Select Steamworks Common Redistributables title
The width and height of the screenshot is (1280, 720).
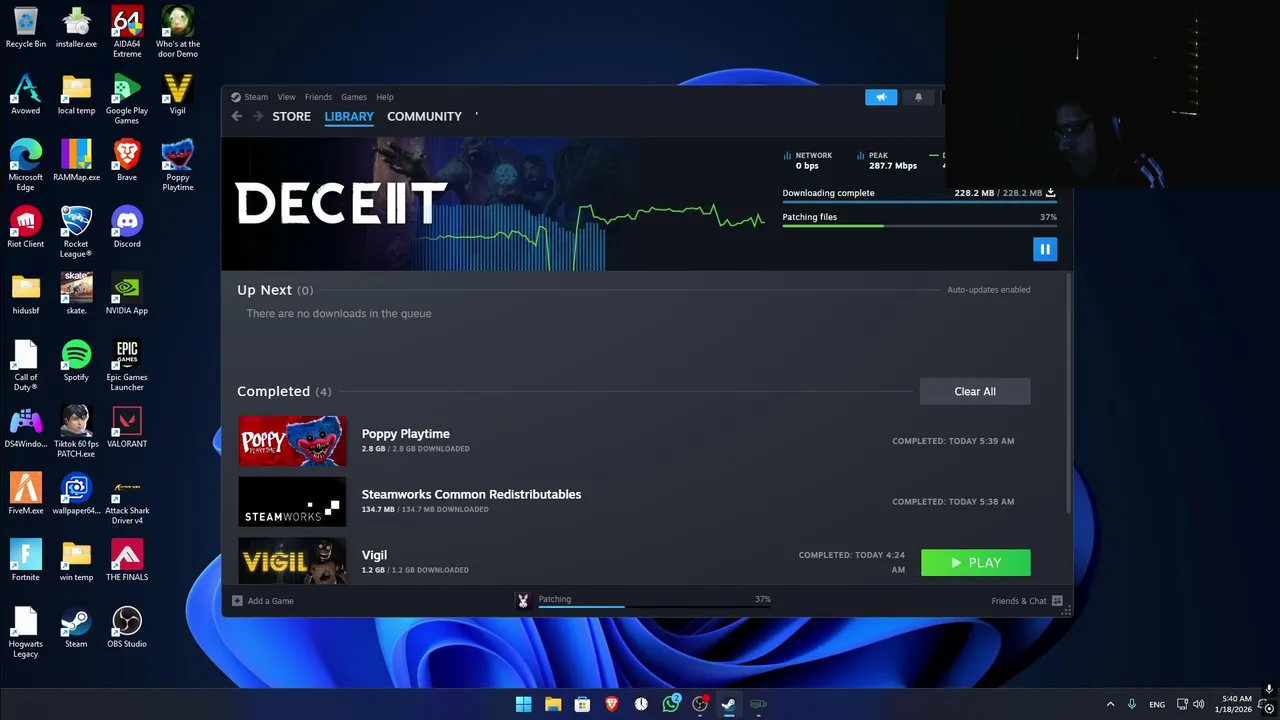[x=471, y=494]
